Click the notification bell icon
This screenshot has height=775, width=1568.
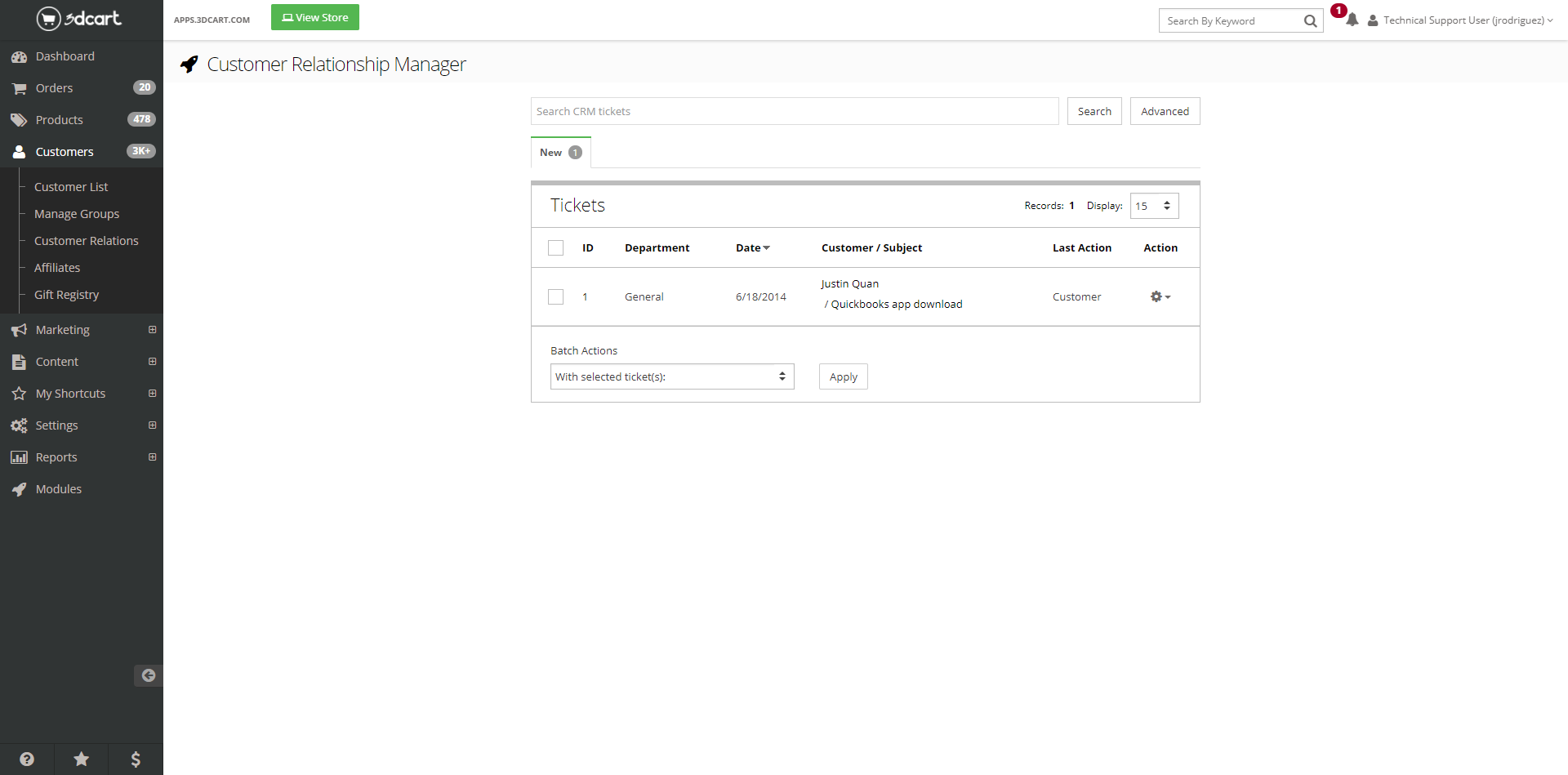pos(1352,20)
